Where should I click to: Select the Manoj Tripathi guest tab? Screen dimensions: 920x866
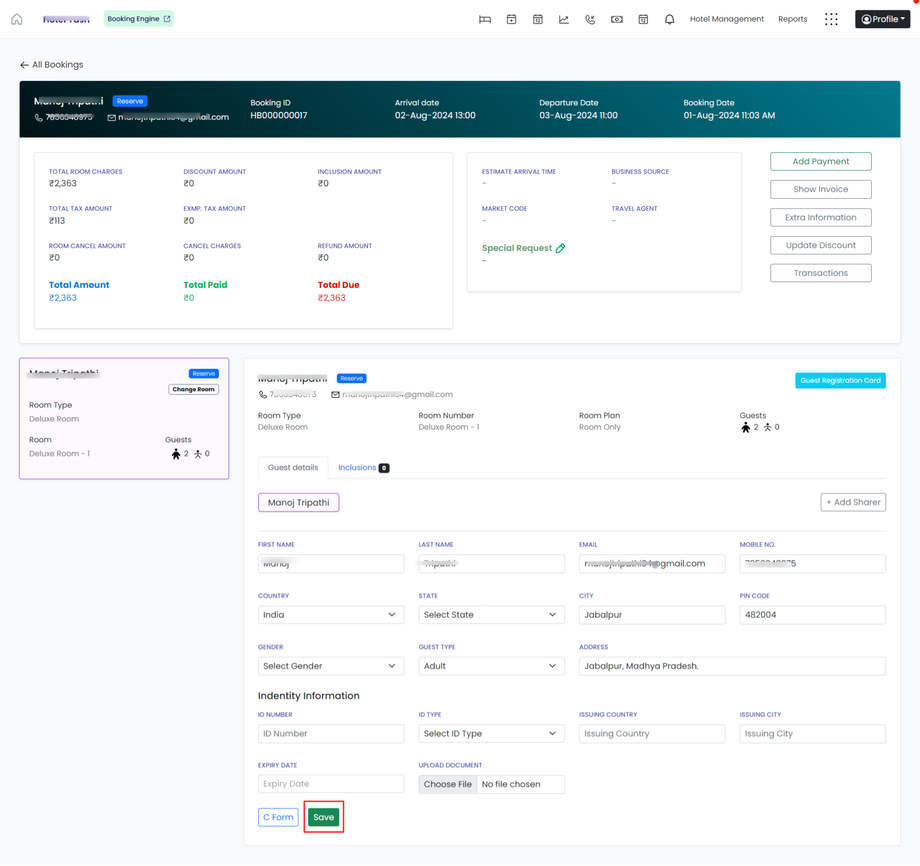(x=299, y=503)
